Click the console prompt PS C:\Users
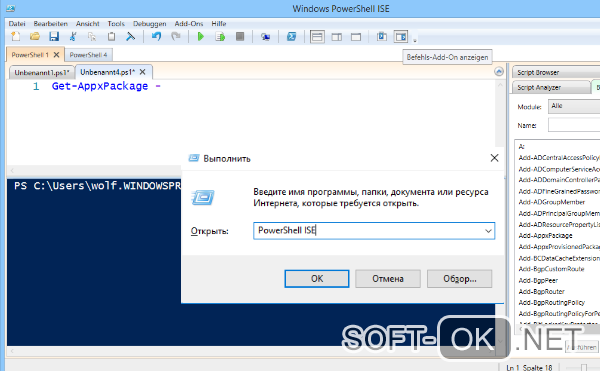This screenshot has width=600, height=371. click(97, 186)
